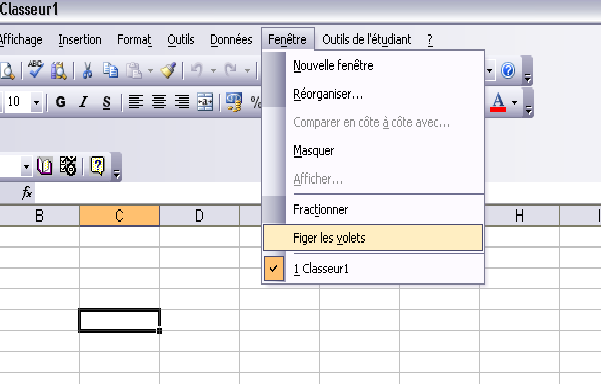The height and width of the screenshot is (384, 601).
Task: Choose Nouvelle fenêtre menu entry
Action: (373, 65)
